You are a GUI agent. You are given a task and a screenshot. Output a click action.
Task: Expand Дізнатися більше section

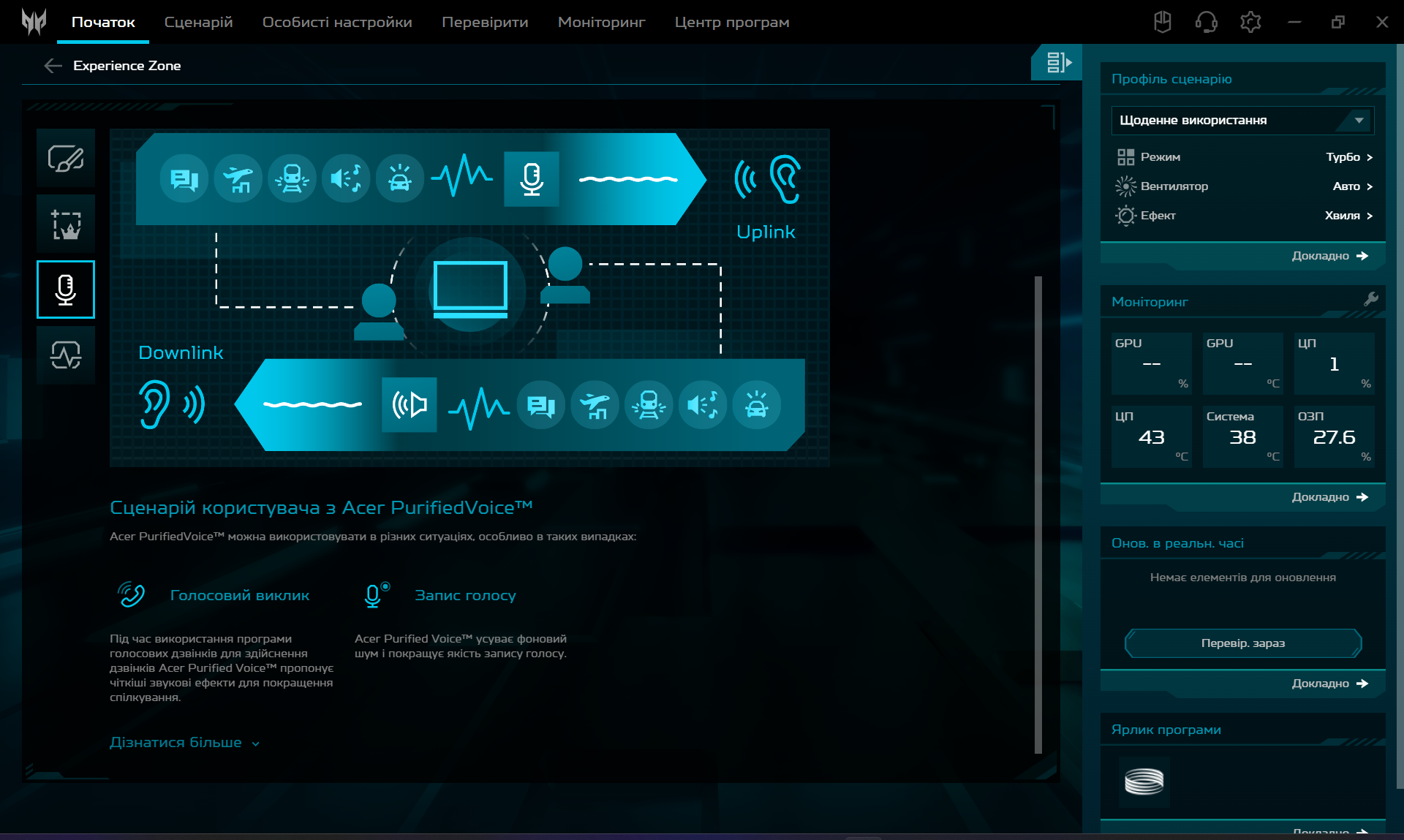tap(184, 743)
